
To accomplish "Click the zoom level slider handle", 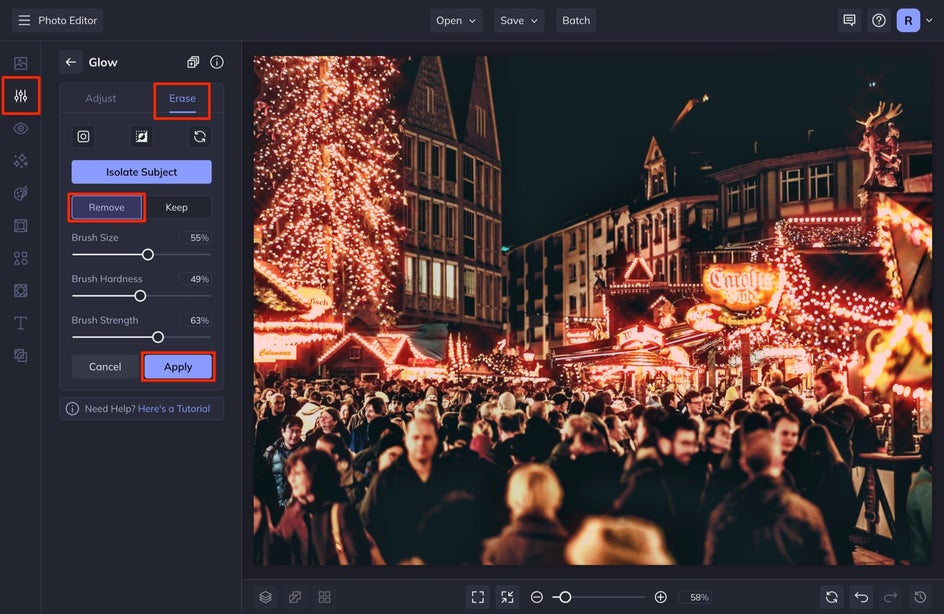I will [565, 597].
